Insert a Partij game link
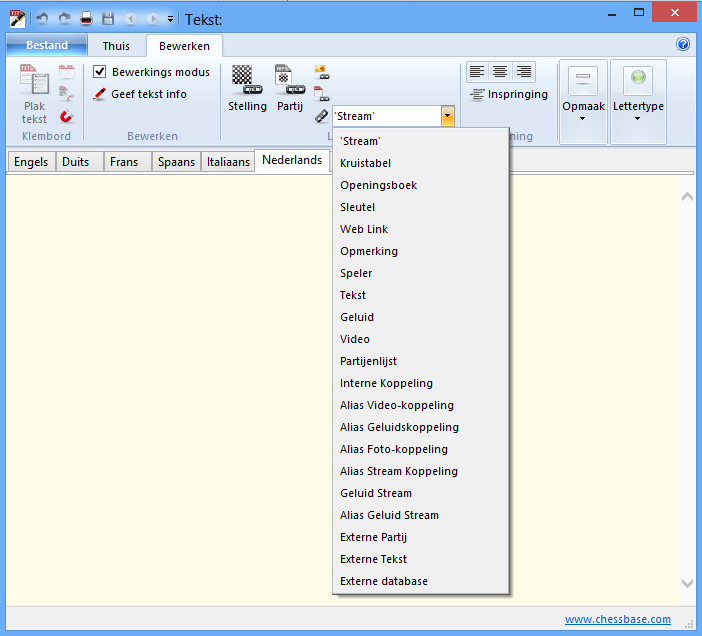 point(290,88)
